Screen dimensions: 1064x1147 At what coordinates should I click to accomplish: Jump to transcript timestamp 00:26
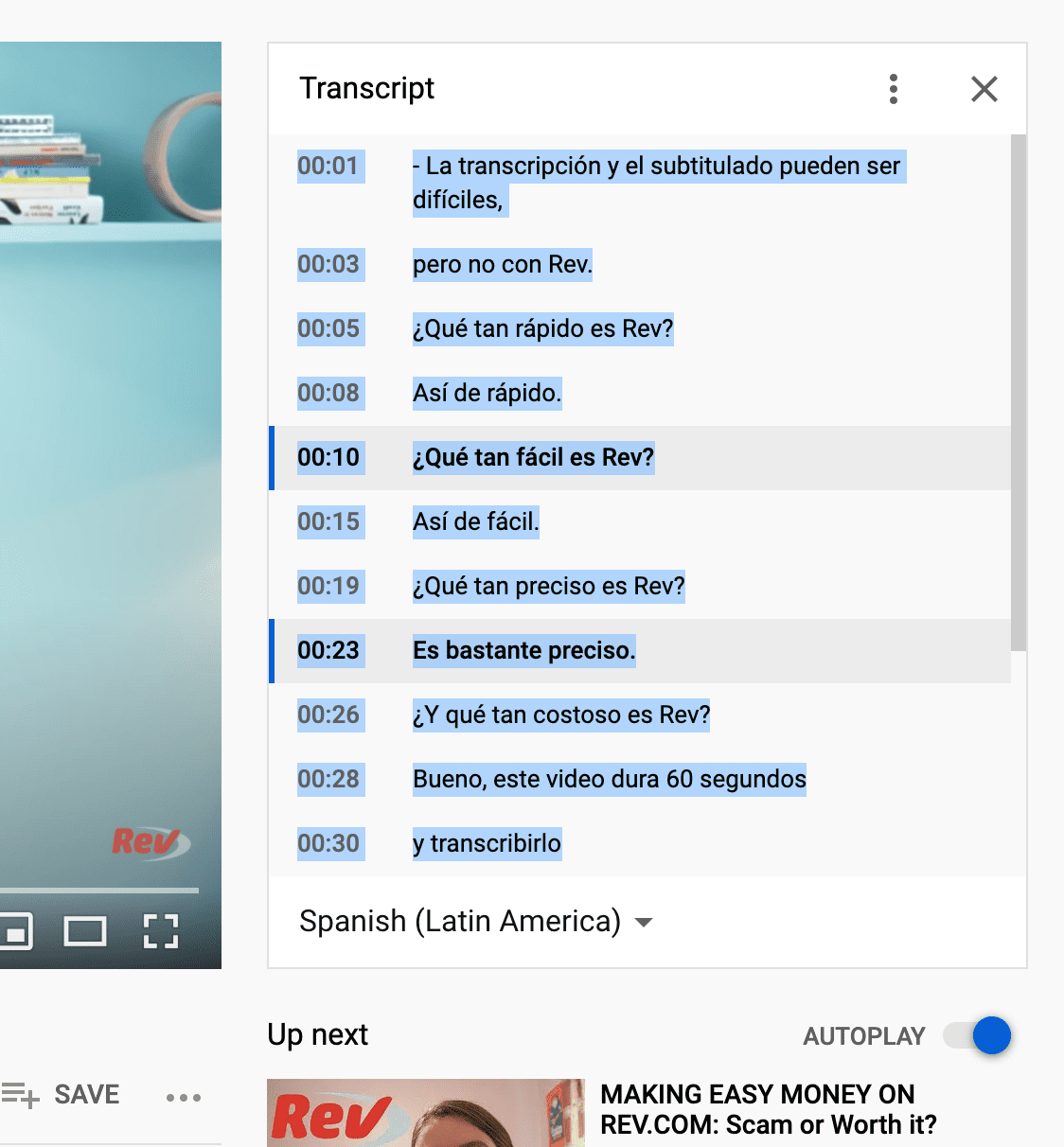(328, 715)
